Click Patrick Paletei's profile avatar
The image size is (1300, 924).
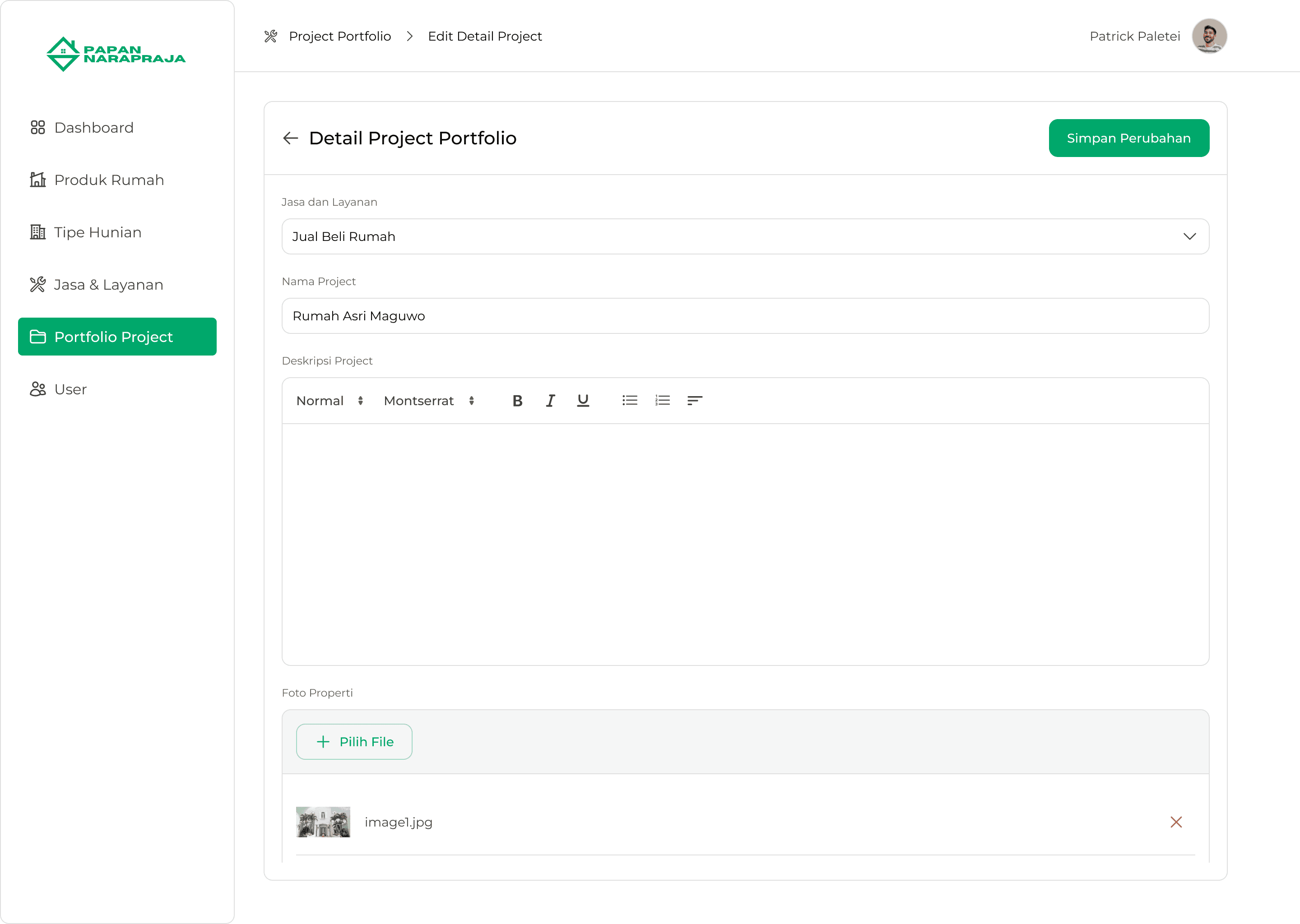1209,37
